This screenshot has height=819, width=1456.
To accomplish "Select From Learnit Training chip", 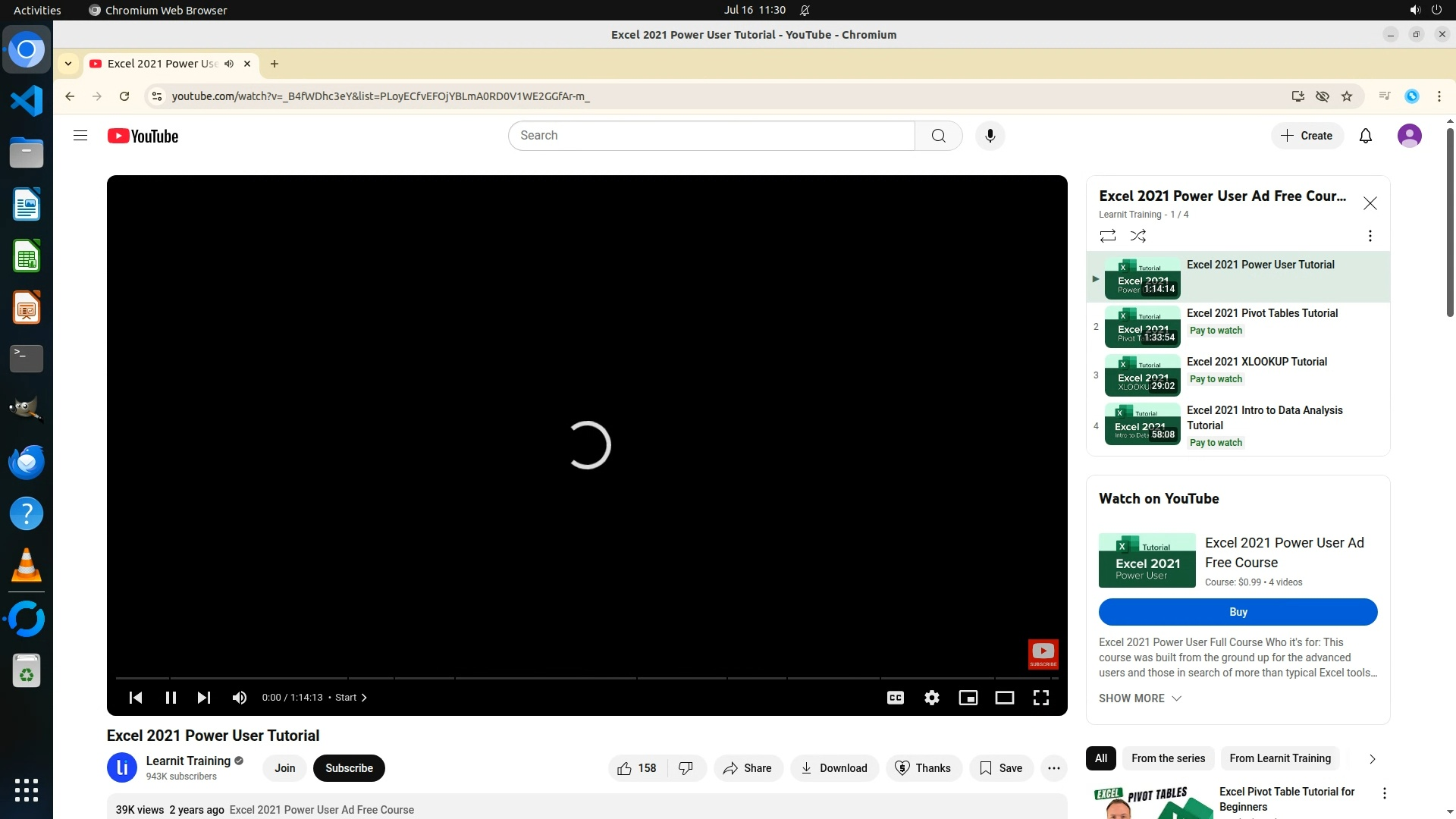I will coord(1280,758).
